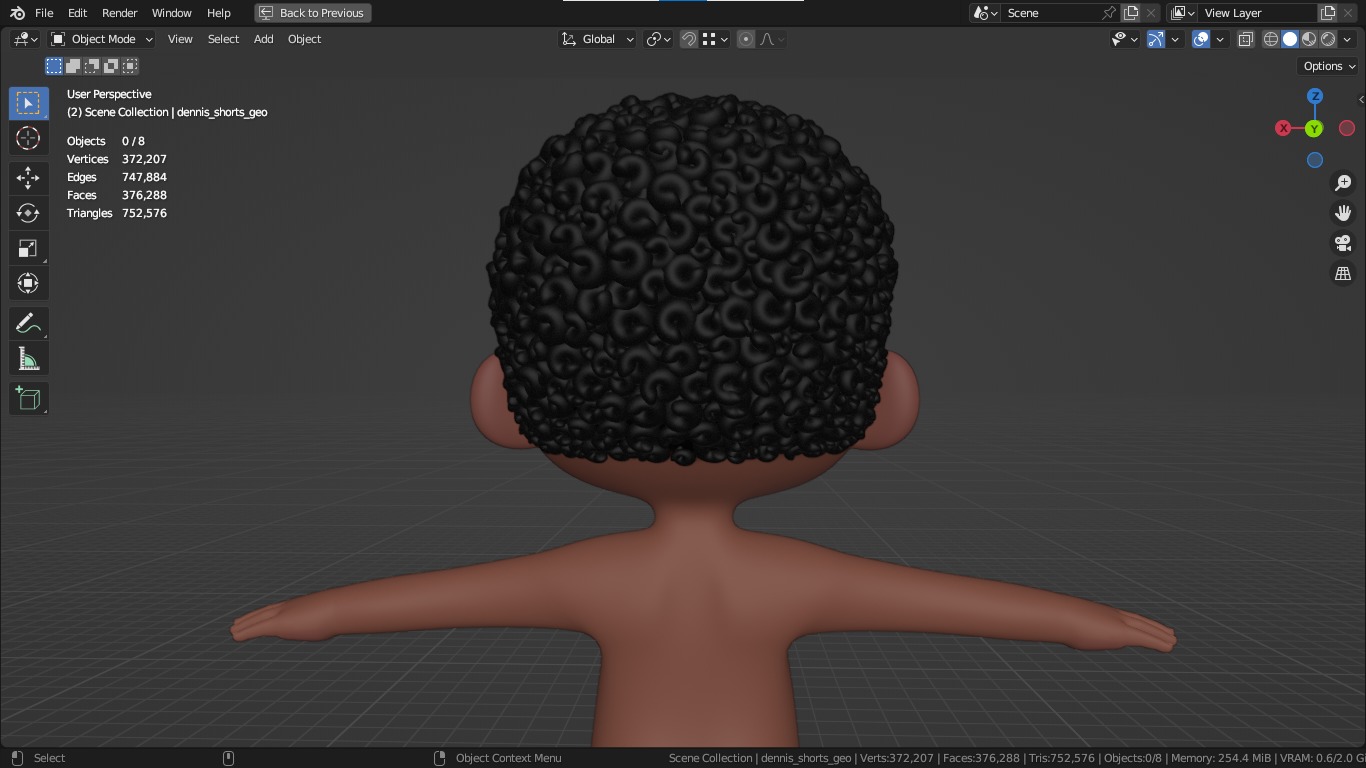
Task: Open the object types visibility dropdown
Action: pos(1125,39)
